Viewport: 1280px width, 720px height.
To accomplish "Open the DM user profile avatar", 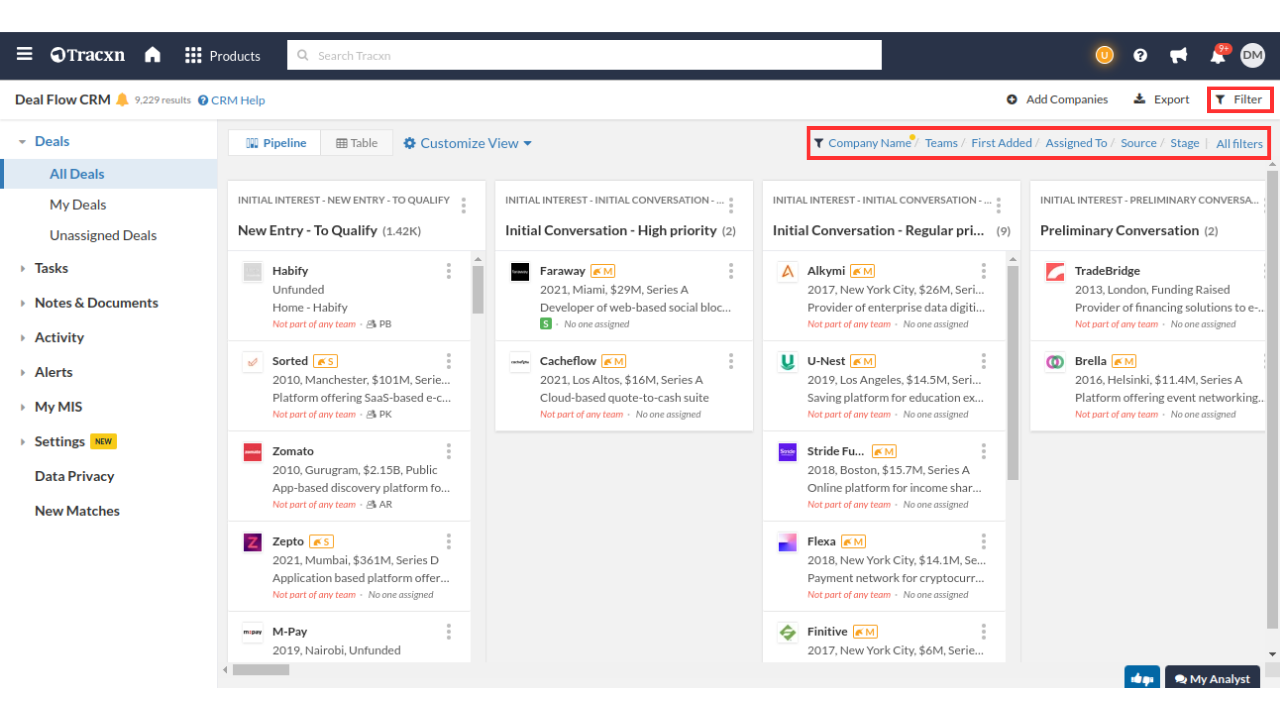I will pyautogui.click(x=1252, y=56).
